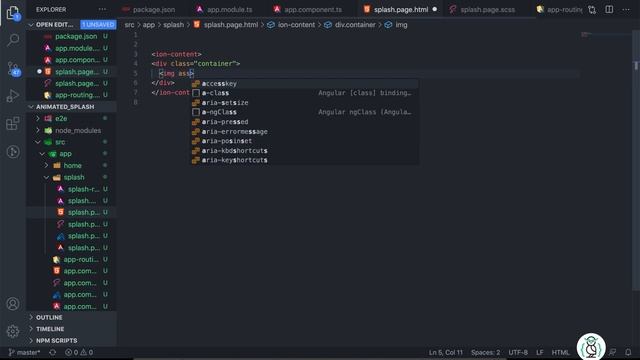This screenshot has width=640, height=360.
Task: Select aria-posinset suggestion
Action: [x=305, y=141]
